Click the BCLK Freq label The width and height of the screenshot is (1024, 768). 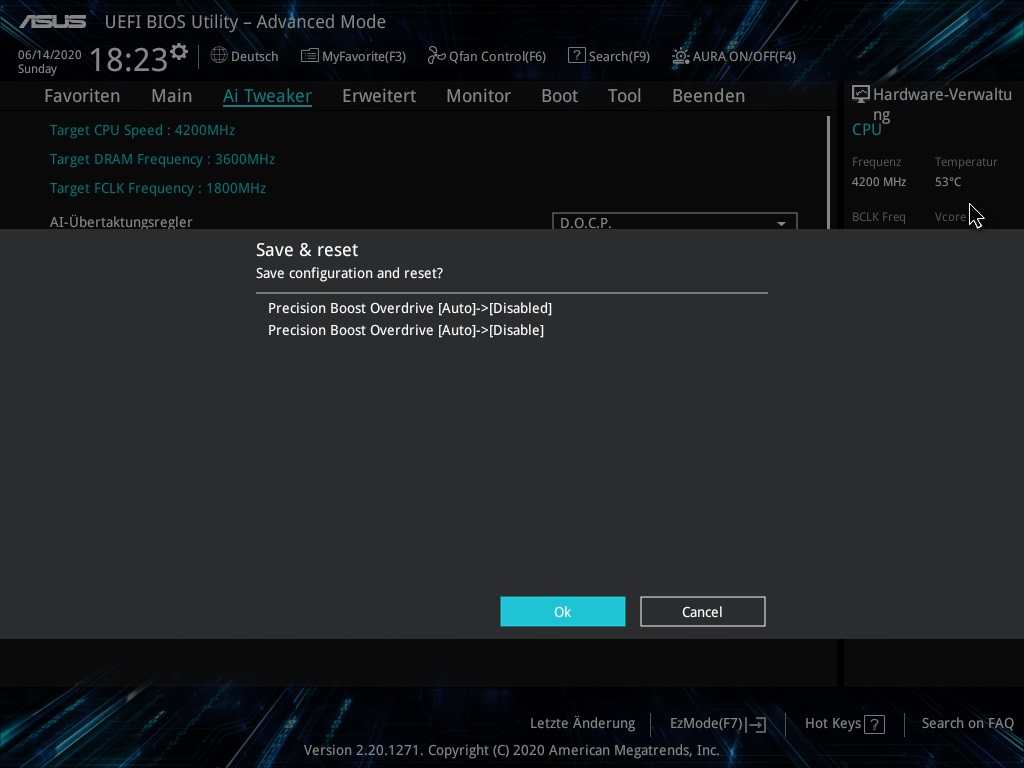pos(878,217)
